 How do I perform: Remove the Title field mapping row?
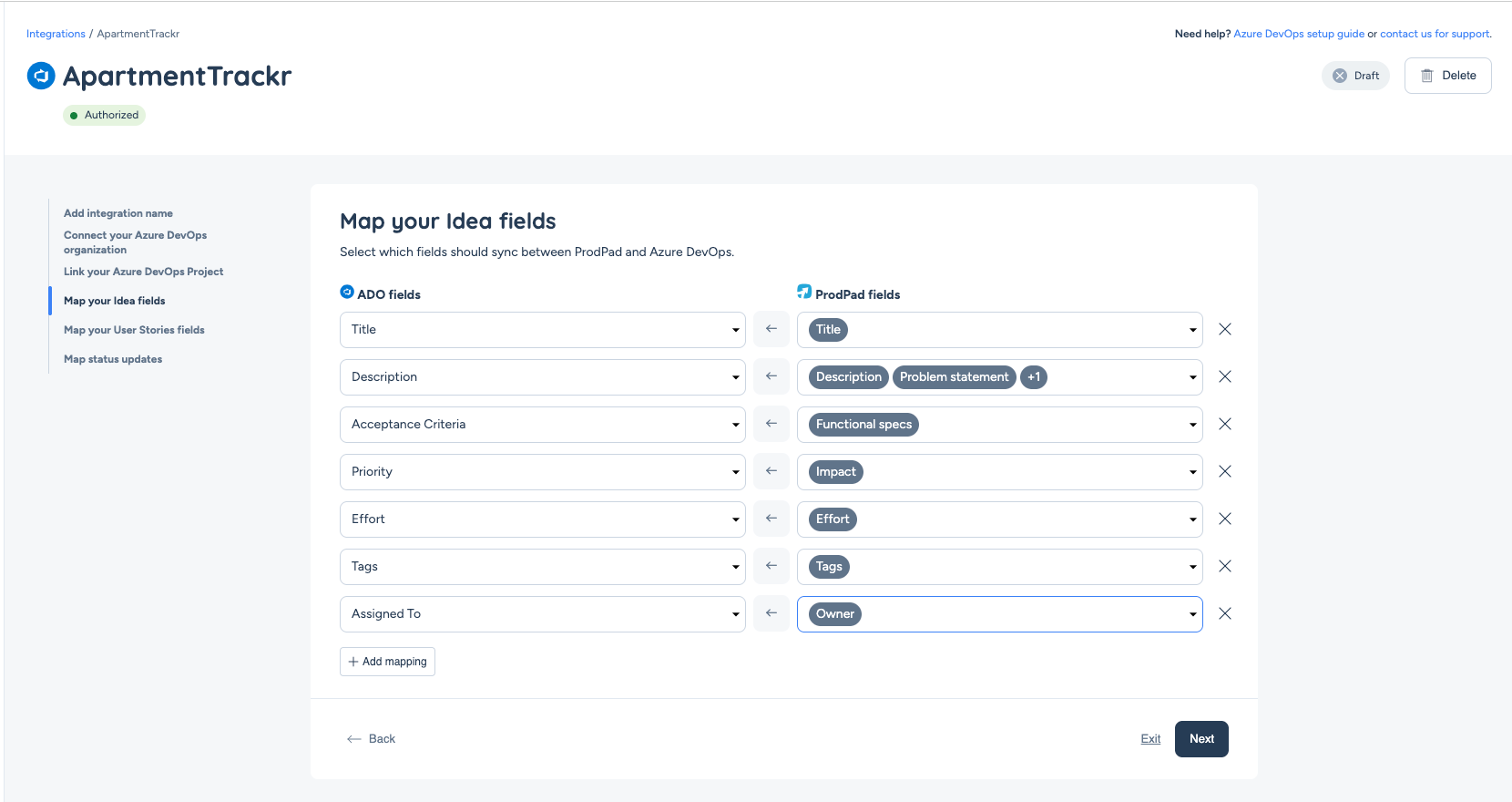click(x=1225, y=330)
